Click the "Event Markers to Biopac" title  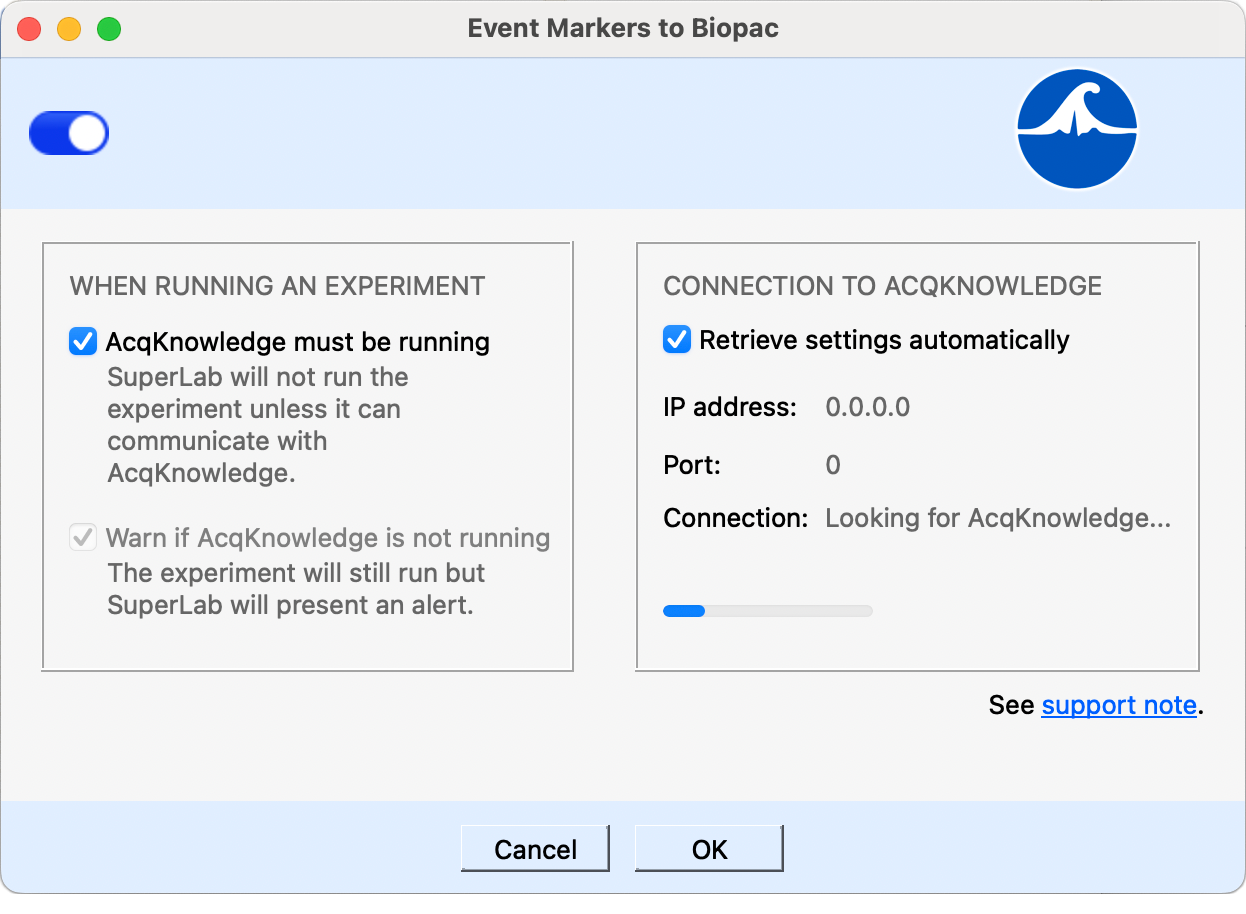tap(623, 28)
